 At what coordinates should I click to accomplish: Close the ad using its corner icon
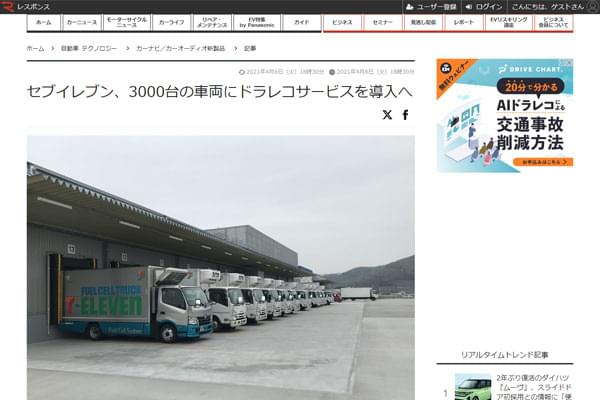[x=567, y=62]
